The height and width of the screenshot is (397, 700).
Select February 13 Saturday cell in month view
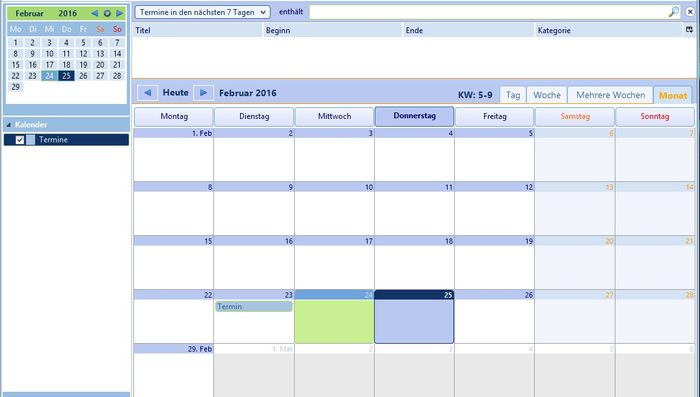click(x=575, y=209)
